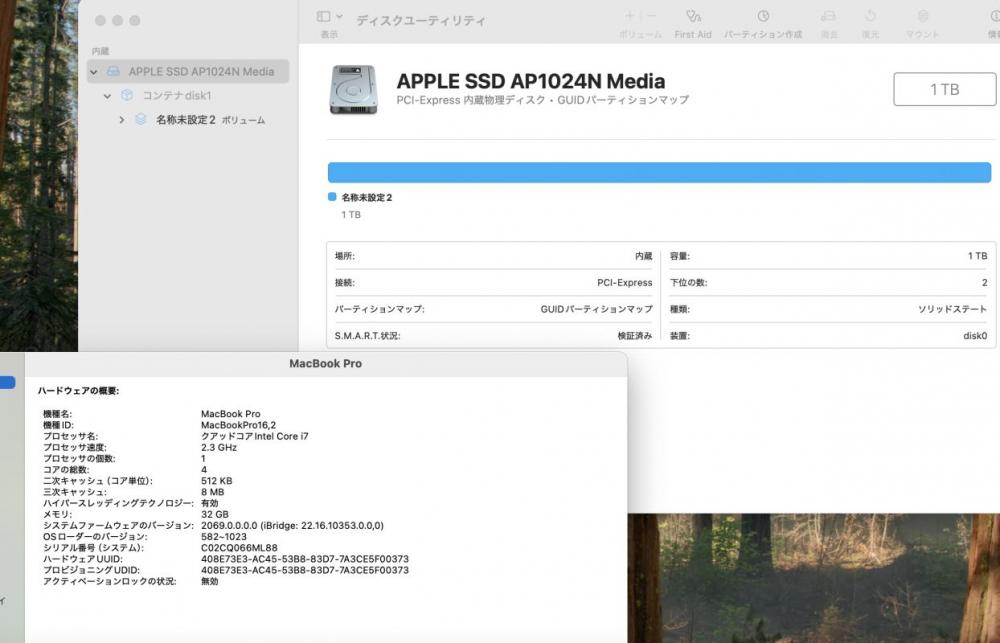Run First Aid via the stethoscope icon

coord(693,16)
